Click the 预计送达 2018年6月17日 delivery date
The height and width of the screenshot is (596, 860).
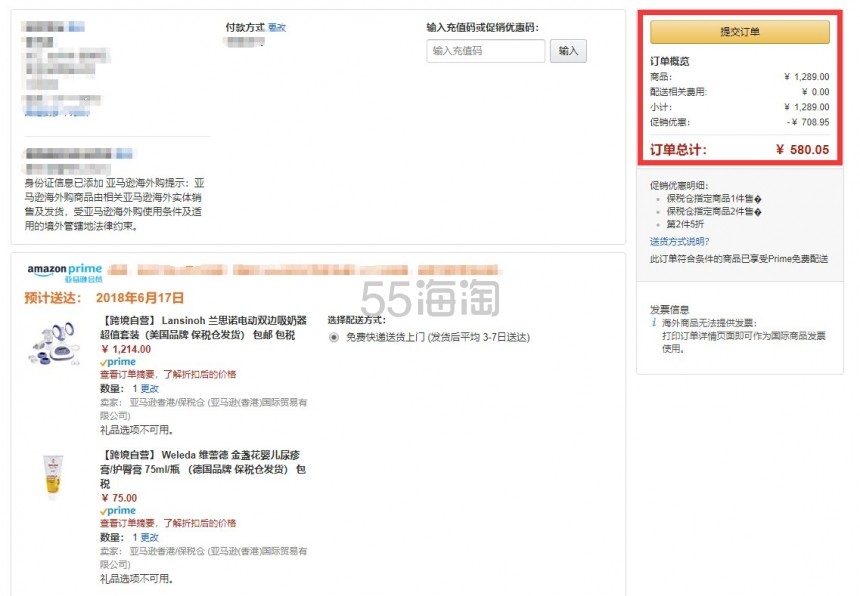[x=104, y=298]
